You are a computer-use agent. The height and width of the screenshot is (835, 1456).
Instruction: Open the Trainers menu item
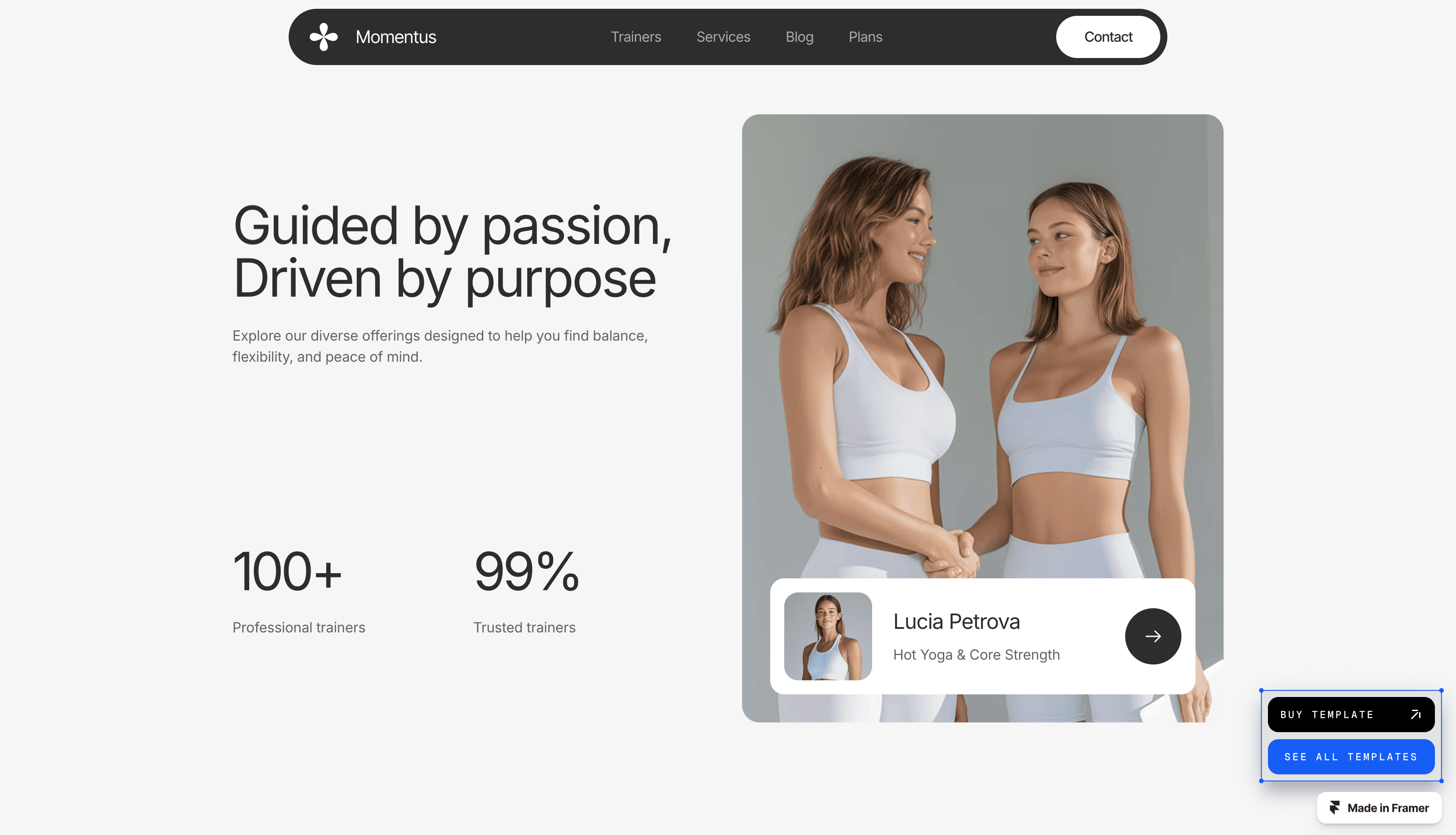tap(636, 37)
